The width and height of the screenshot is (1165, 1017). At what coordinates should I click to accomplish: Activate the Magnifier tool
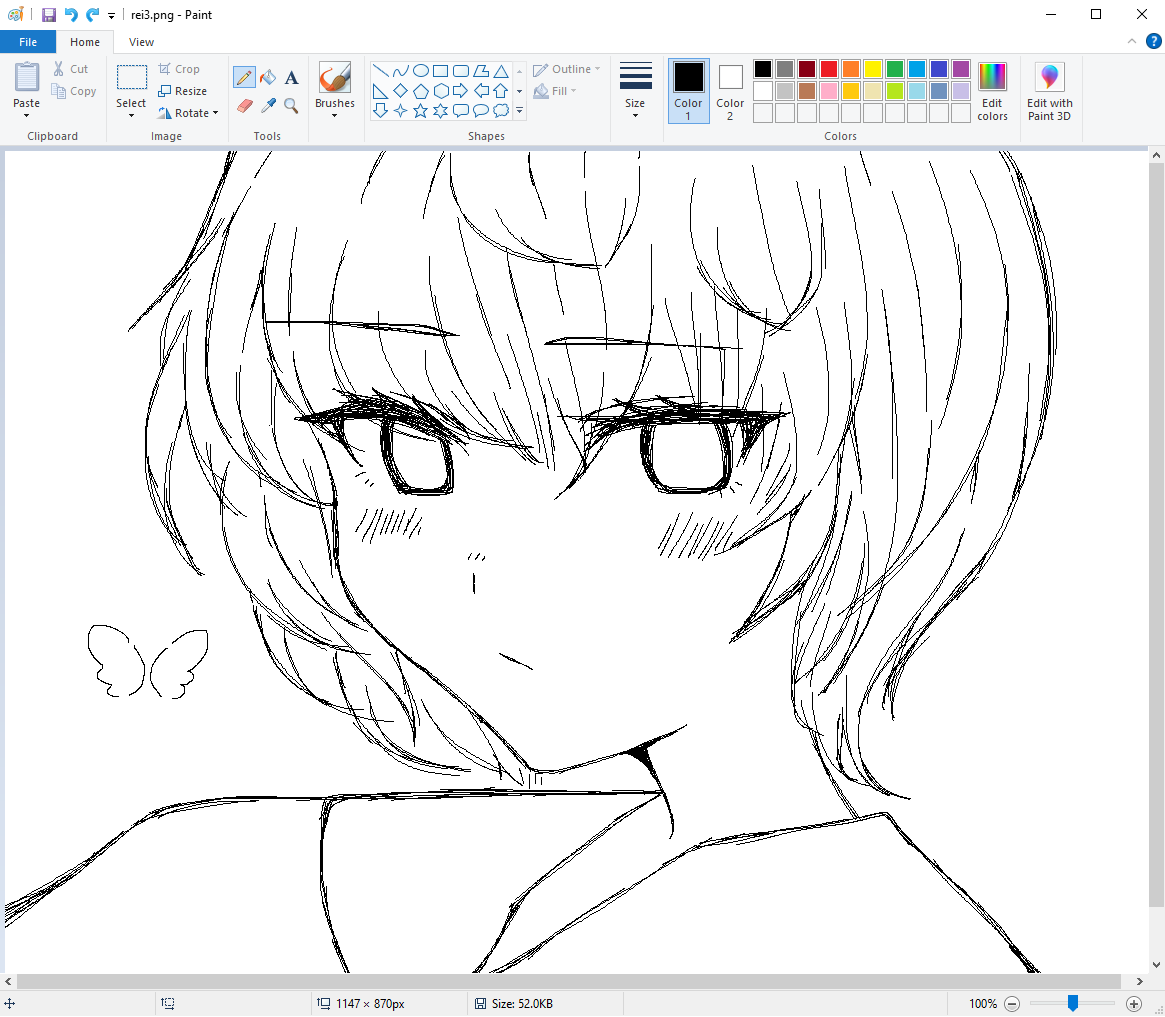click(x=291, y=106)
